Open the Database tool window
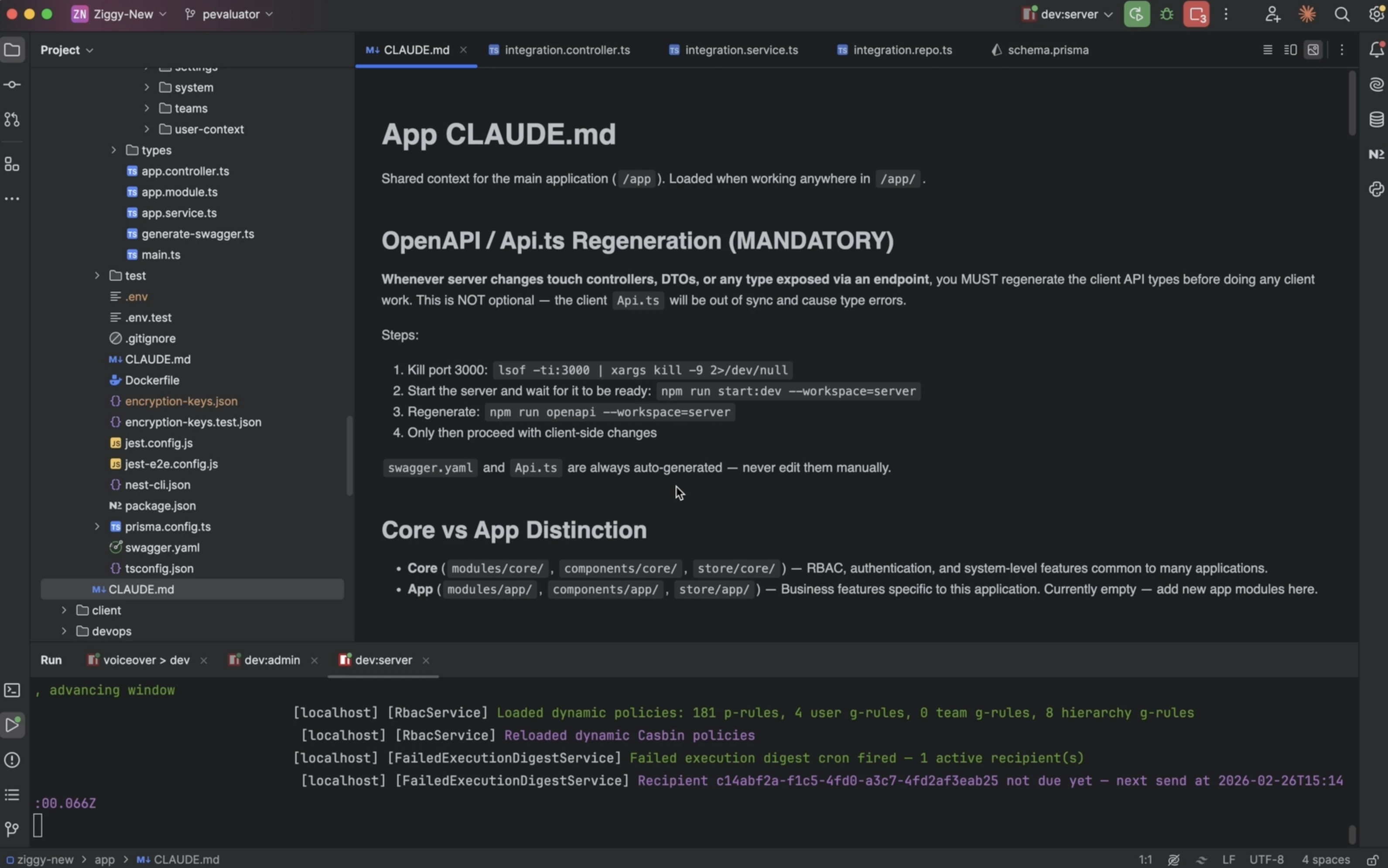This screenshot has width=1388, height=868. pyautogui.click(x=1376, y=120)
